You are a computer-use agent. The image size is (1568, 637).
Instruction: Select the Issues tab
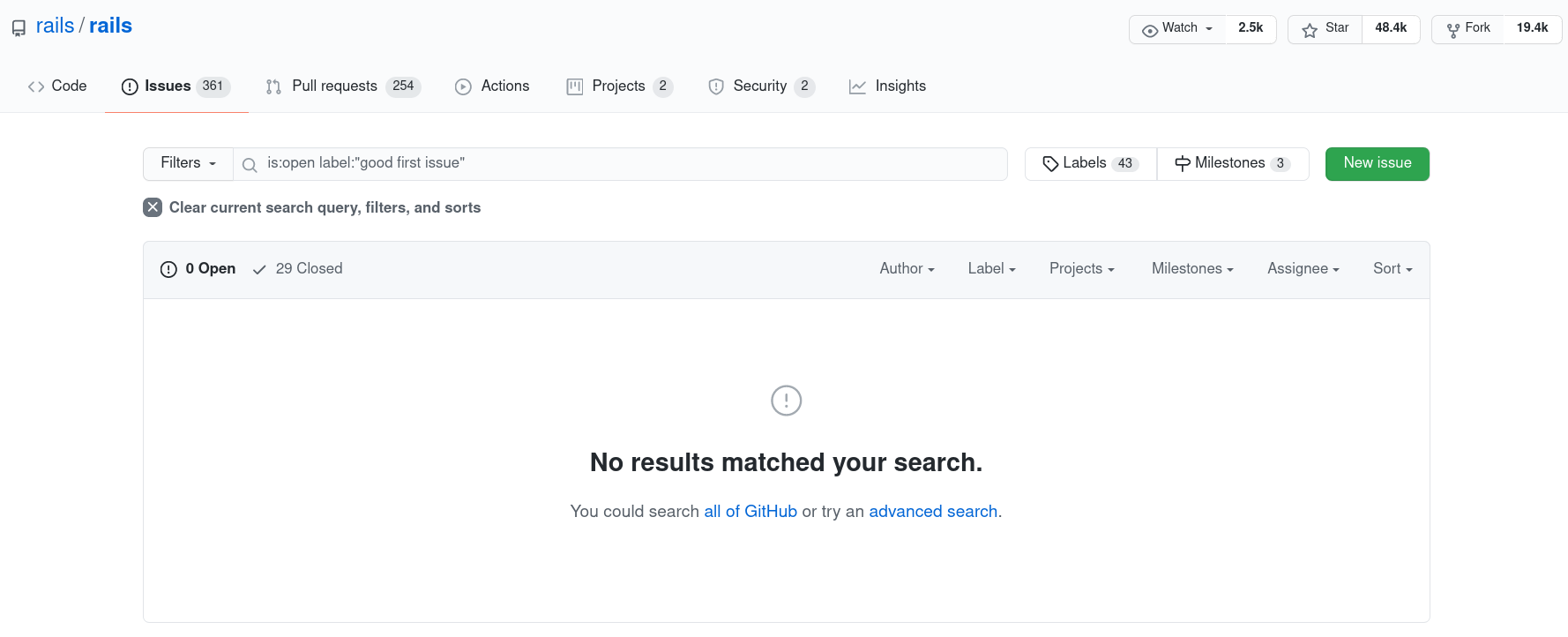pyautogui.click(x=176, y=86)
